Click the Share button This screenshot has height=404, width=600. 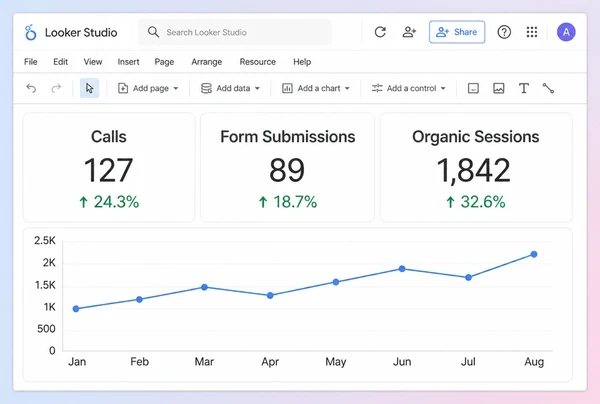pyautogui.click(x=457, y=32)
